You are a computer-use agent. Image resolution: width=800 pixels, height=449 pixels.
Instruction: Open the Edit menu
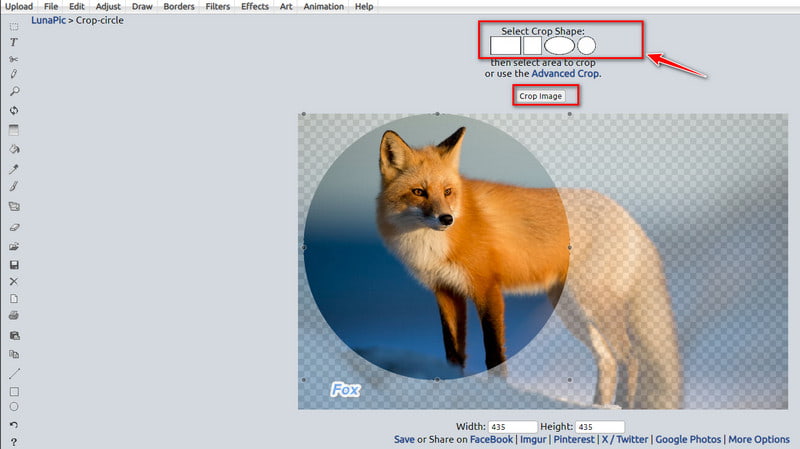point(77,7)
